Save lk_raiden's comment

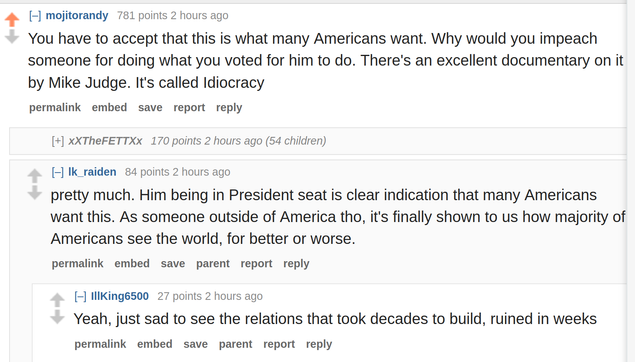[x=173, y=264]
